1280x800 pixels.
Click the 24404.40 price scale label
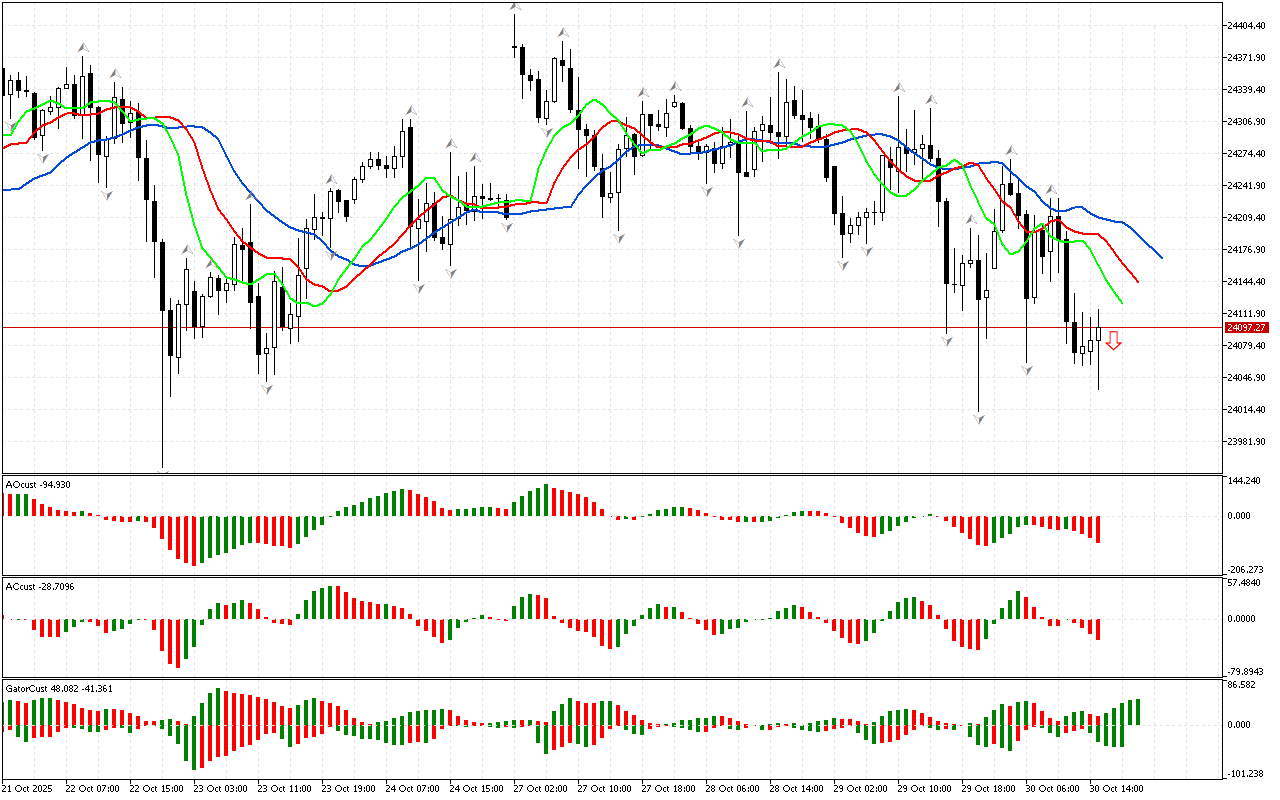coord(1246,25)
